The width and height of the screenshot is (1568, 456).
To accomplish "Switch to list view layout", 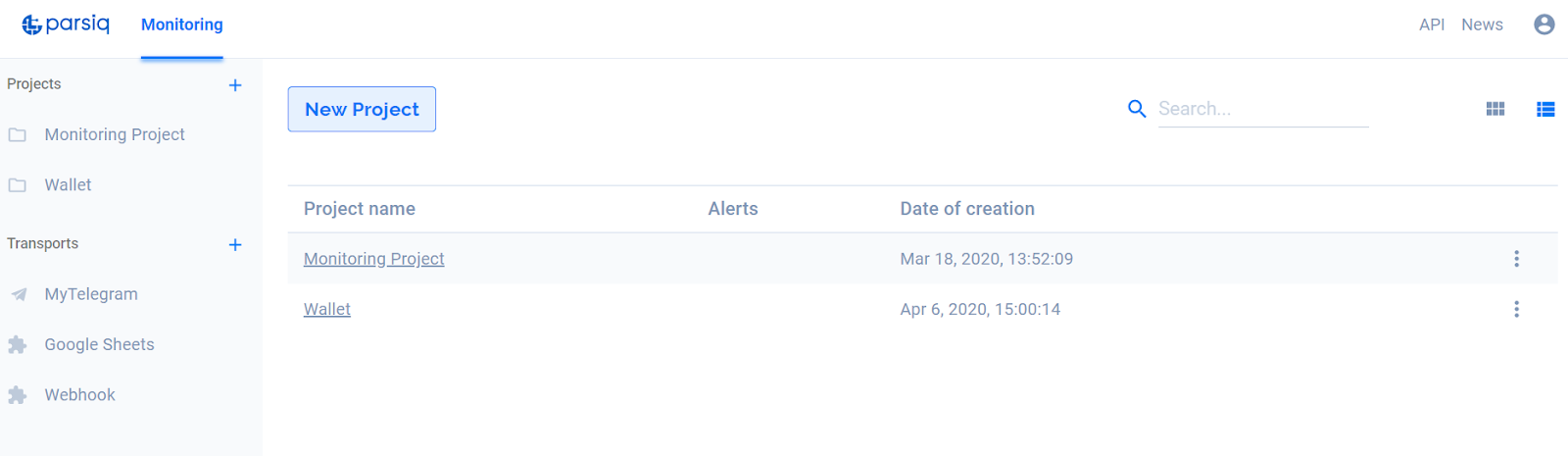I will [x=1545, y=109].
